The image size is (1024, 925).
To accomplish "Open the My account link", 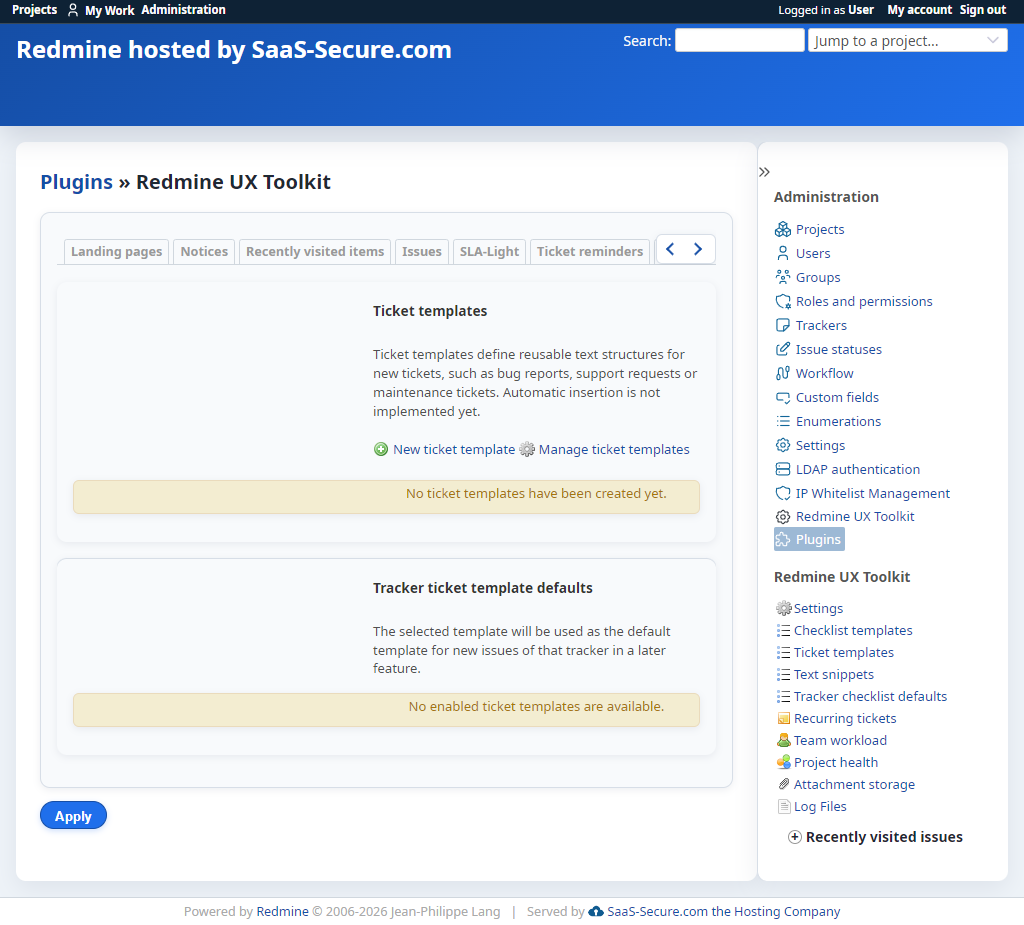I will tap(920, 10).
